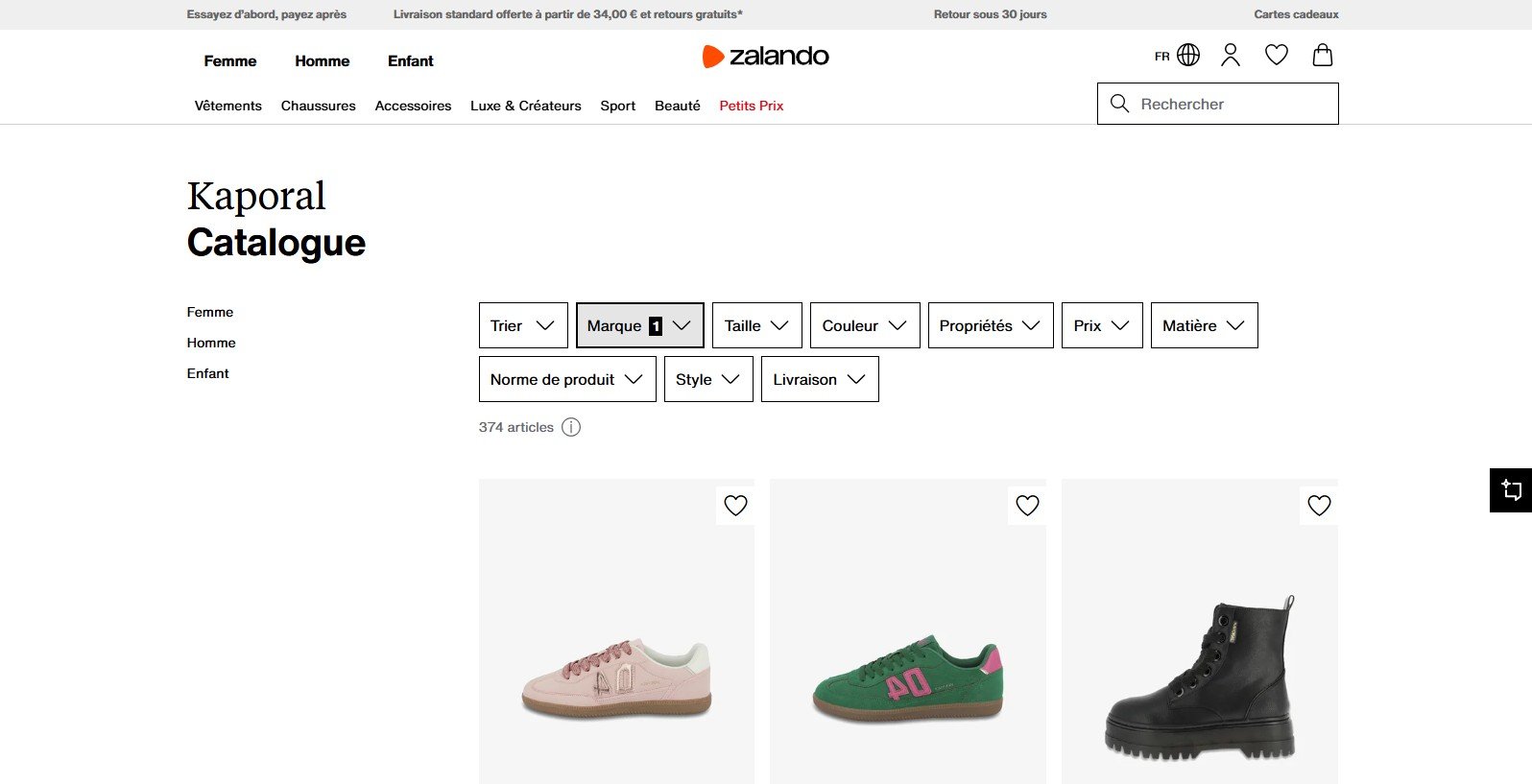Click the Zalando logo
1532x784 pixels.
[x=765, y=57]
